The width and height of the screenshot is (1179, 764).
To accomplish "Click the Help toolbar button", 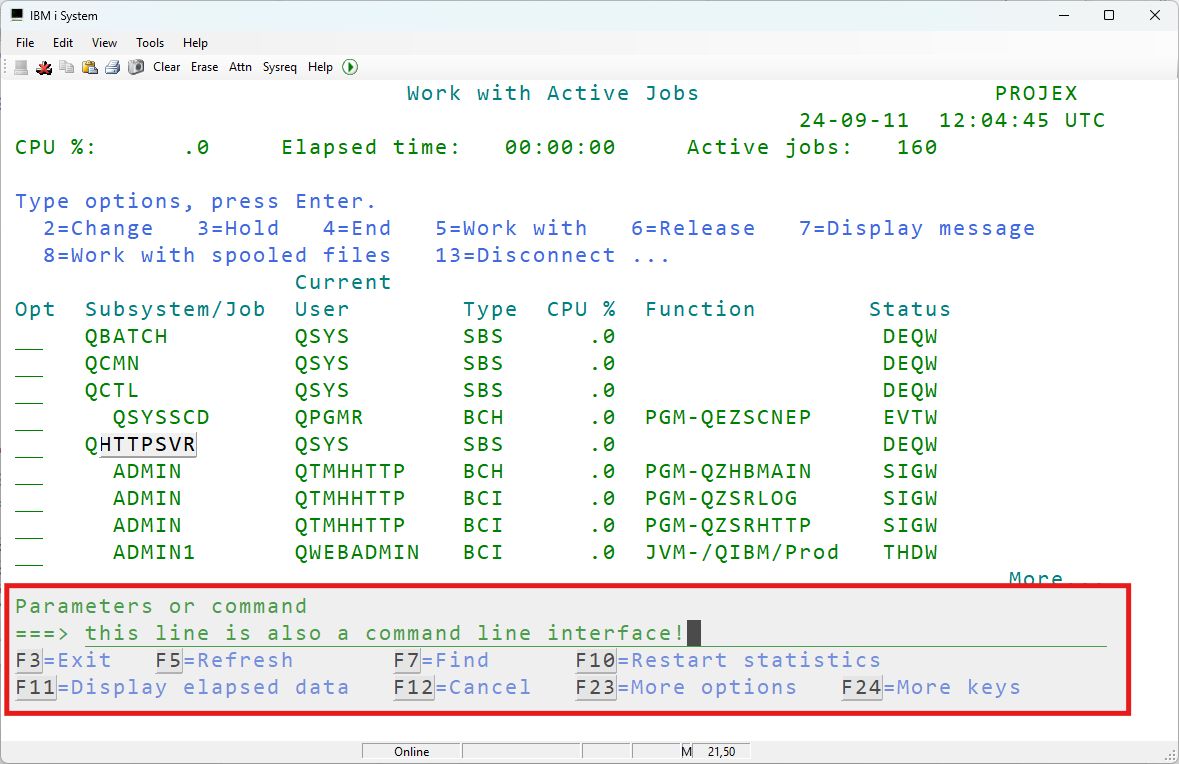I will tap(320, 67).
